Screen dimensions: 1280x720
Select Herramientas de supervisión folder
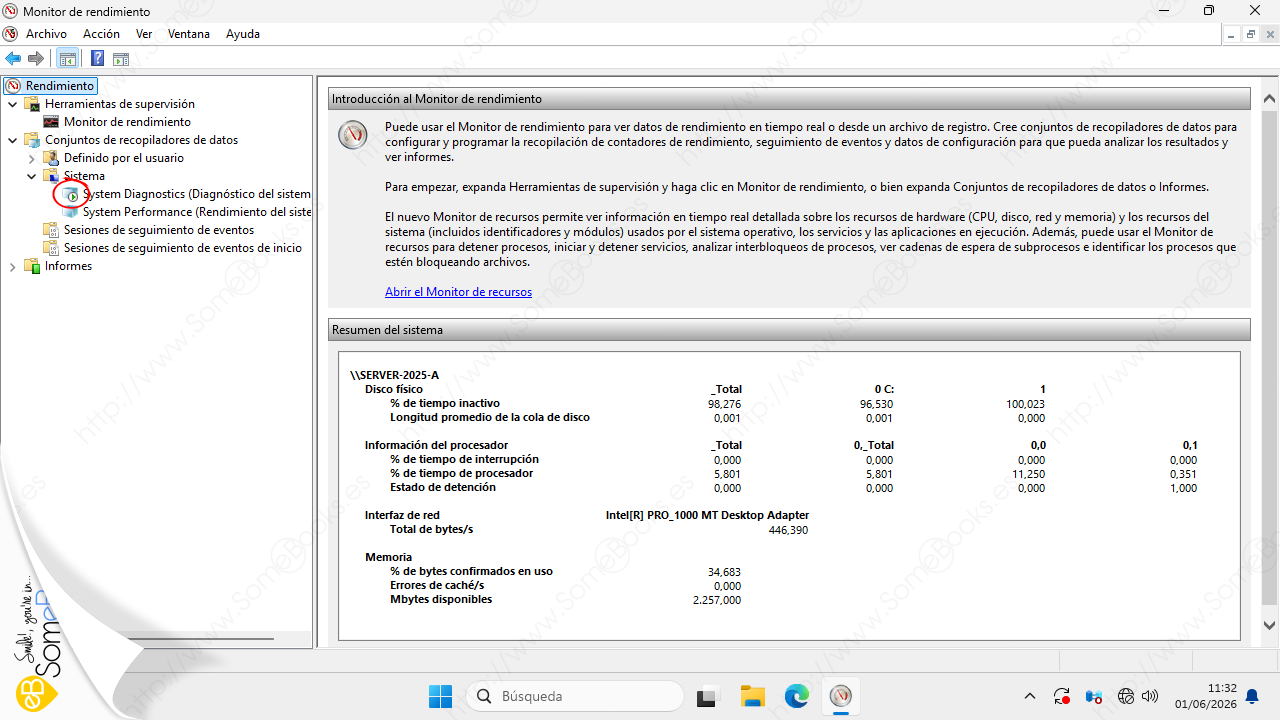click(119, 104)
